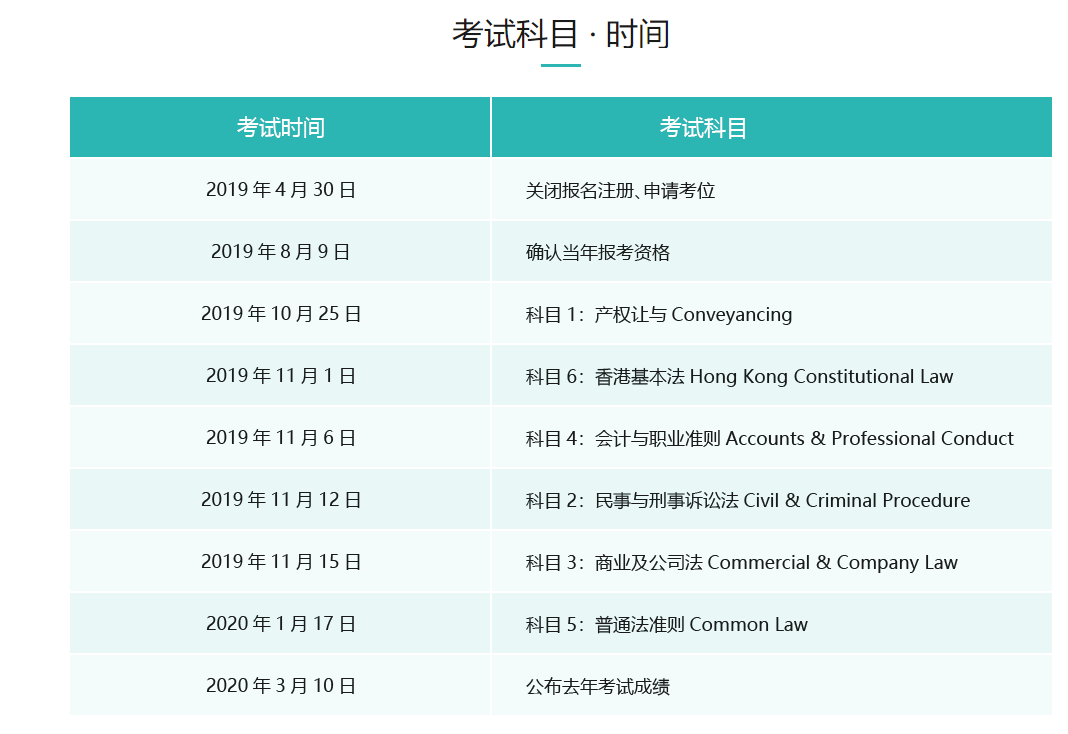
Task: Click the date 2019 年 11 月 12 日
Action: 280,500
